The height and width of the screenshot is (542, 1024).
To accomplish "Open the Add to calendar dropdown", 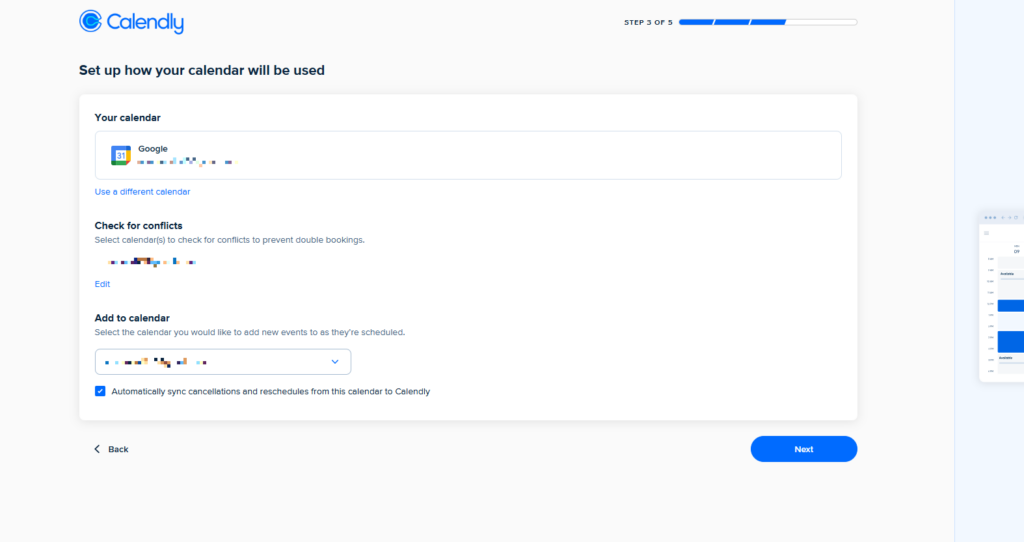I will [222, 361].
